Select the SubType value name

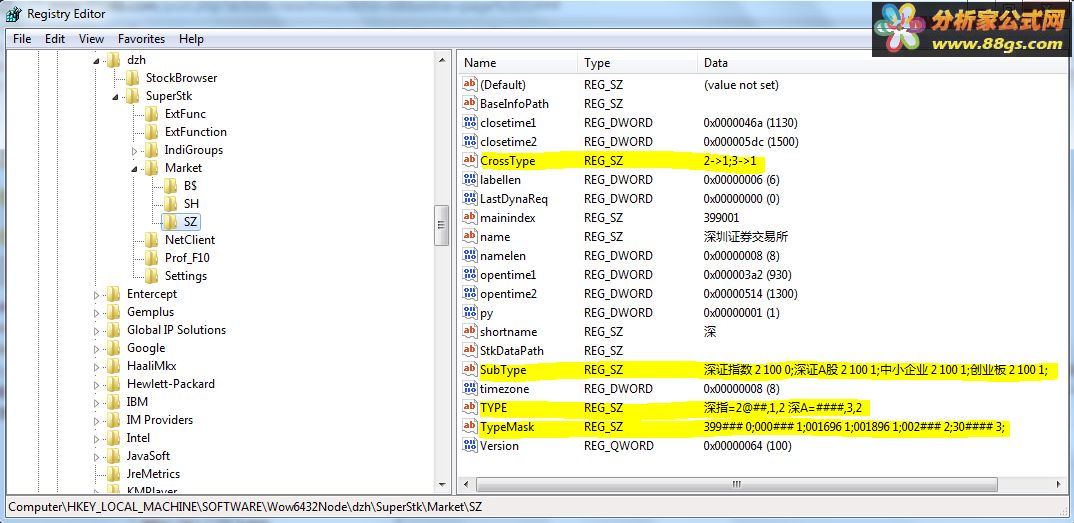pyautogui.click(x=503, y=370)
